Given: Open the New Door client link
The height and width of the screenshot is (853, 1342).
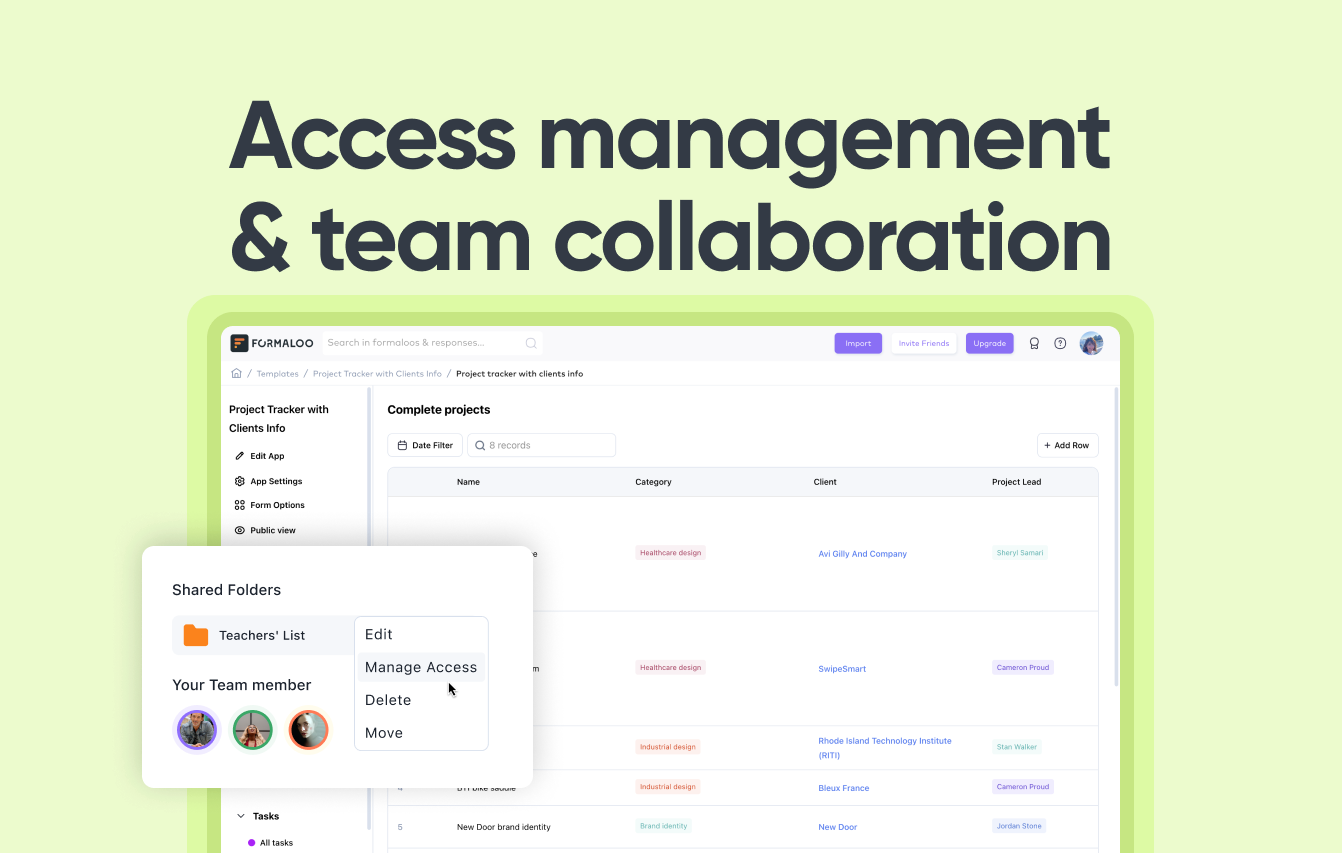Looking at the screenshot, I should pyautogui.click(x=838, y=827).
